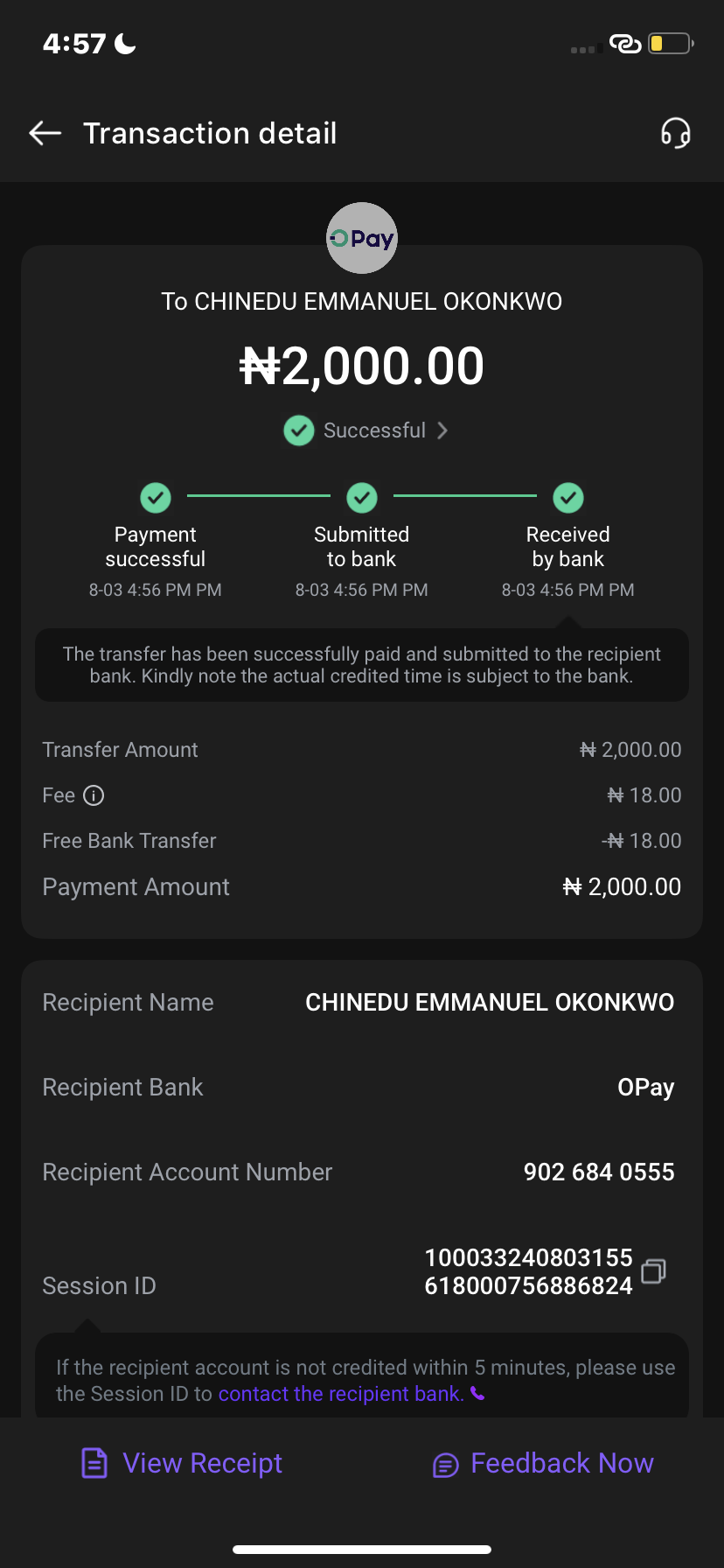Tap the recipient account number 902 684 0555

(599, 1172)
